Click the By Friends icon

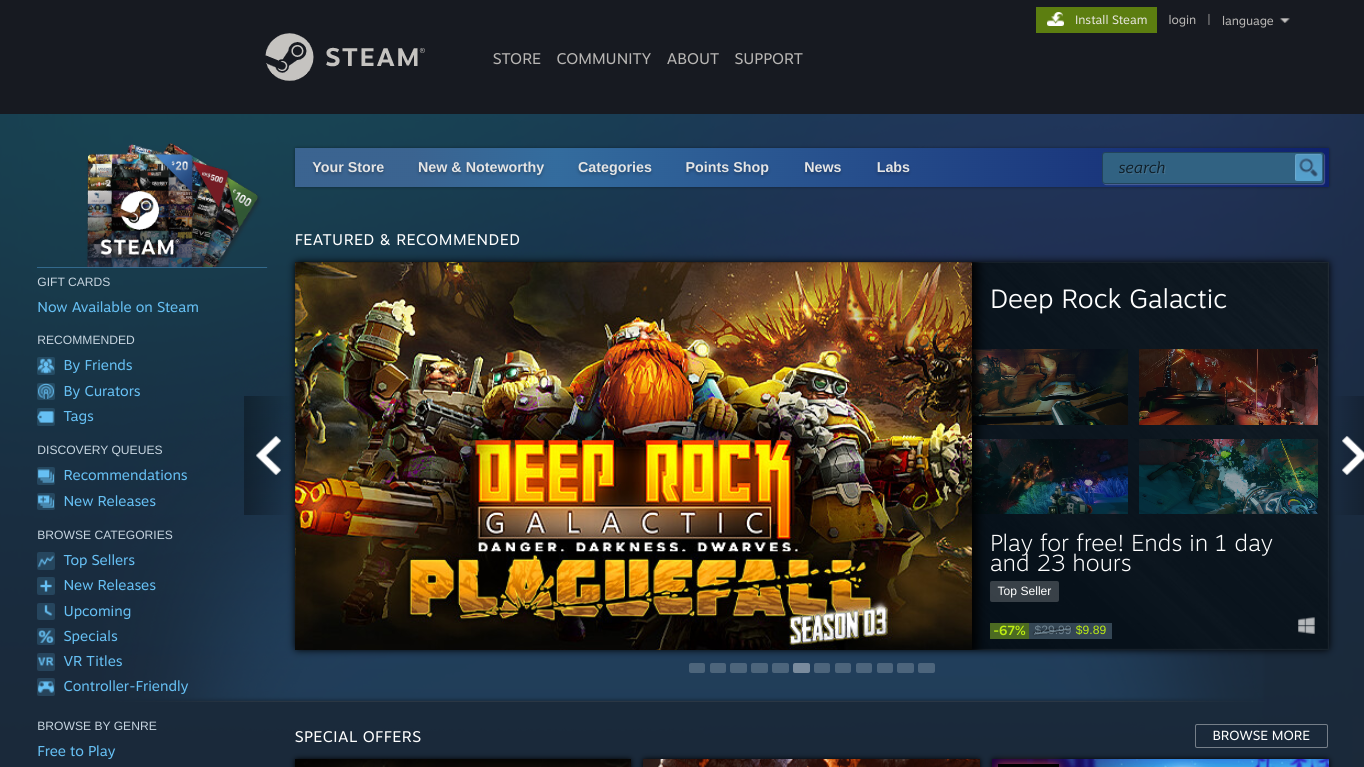(x=46, y=365)
